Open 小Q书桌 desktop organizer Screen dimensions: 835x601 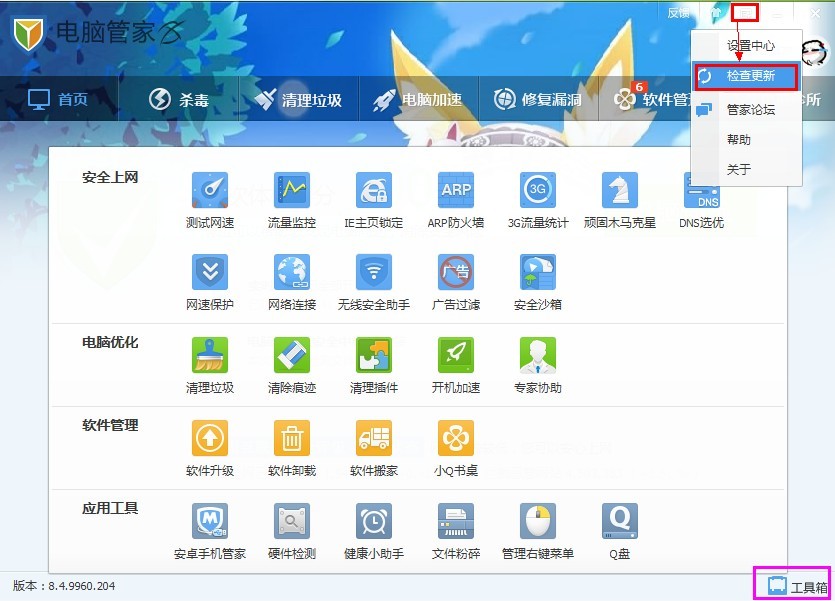tap(456, 448)
